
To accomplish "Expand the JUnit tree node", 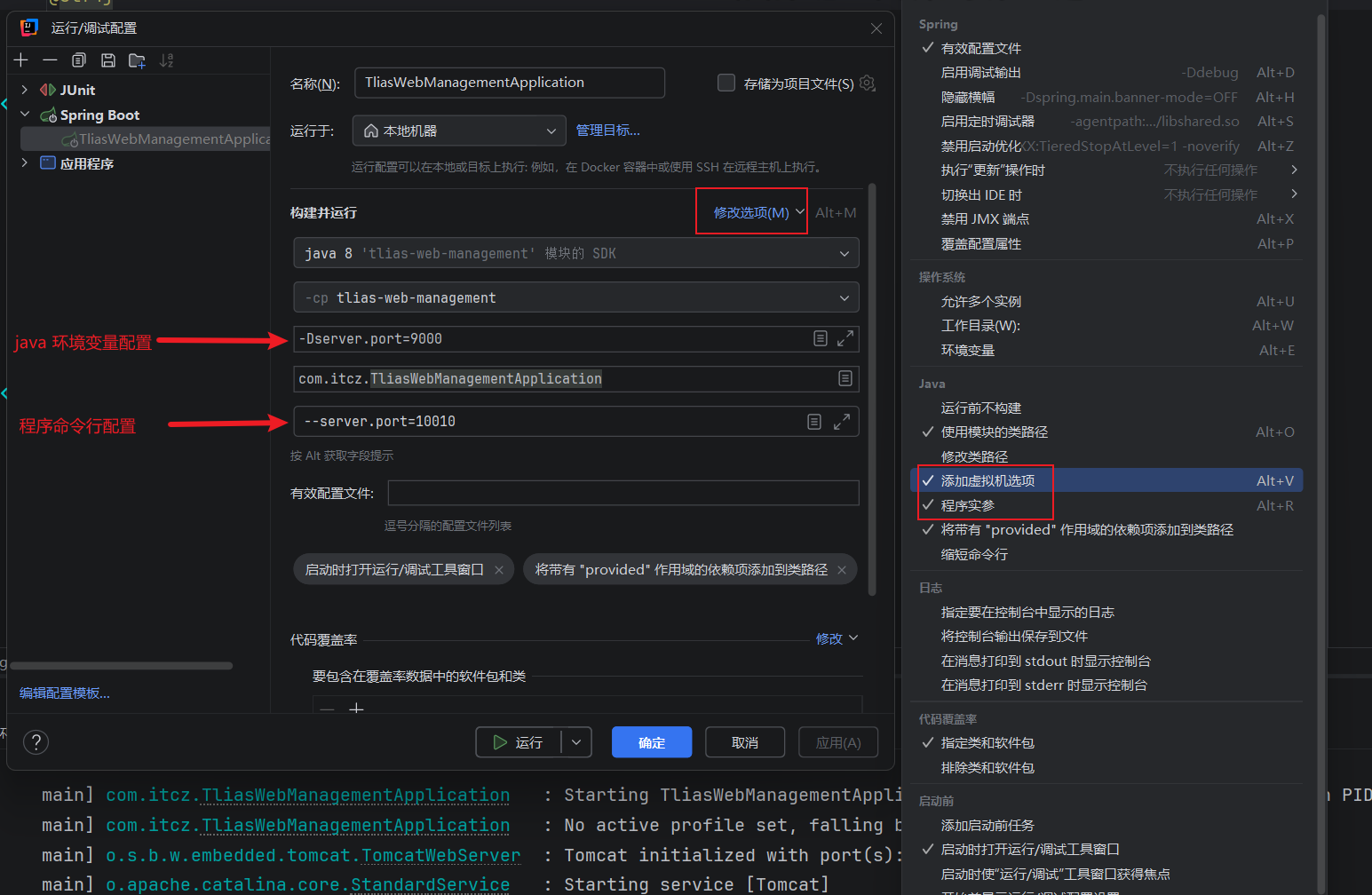I will click(x=25, y=90).
